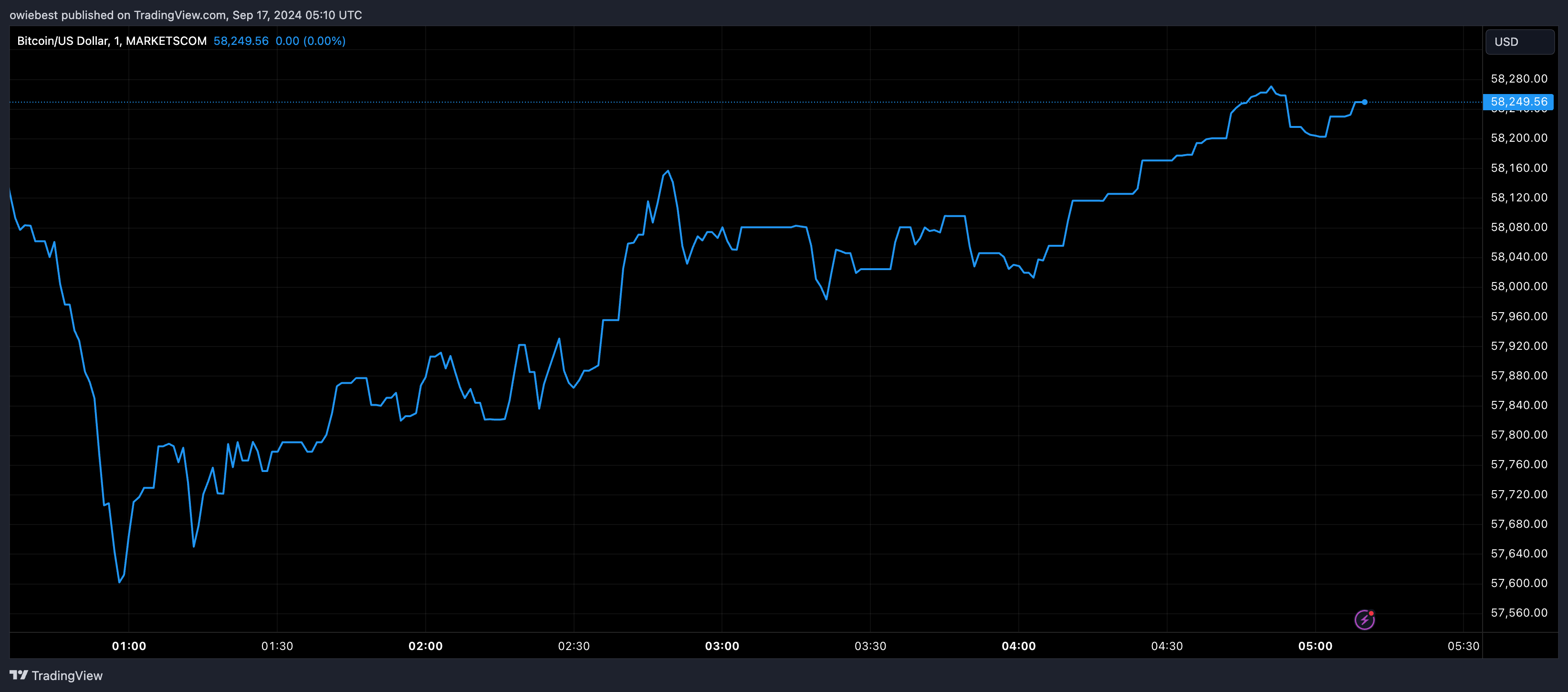Click the 58,249.56 price label on the scale
Screen dimensions: 1568x692
click(x=1519, y=102)
